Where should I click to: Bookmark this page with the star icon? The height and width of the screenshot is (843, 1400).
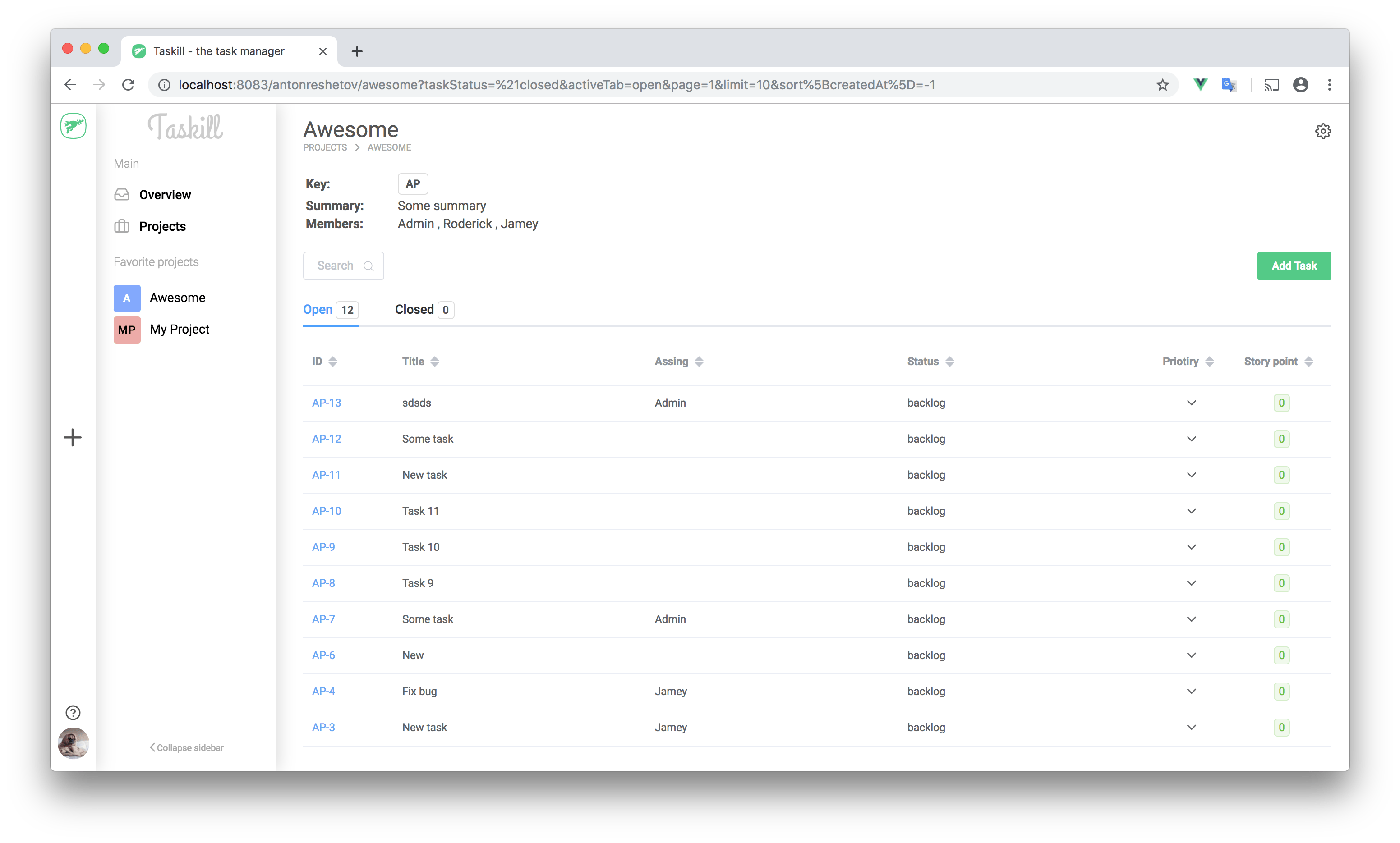click(1162, 85)
